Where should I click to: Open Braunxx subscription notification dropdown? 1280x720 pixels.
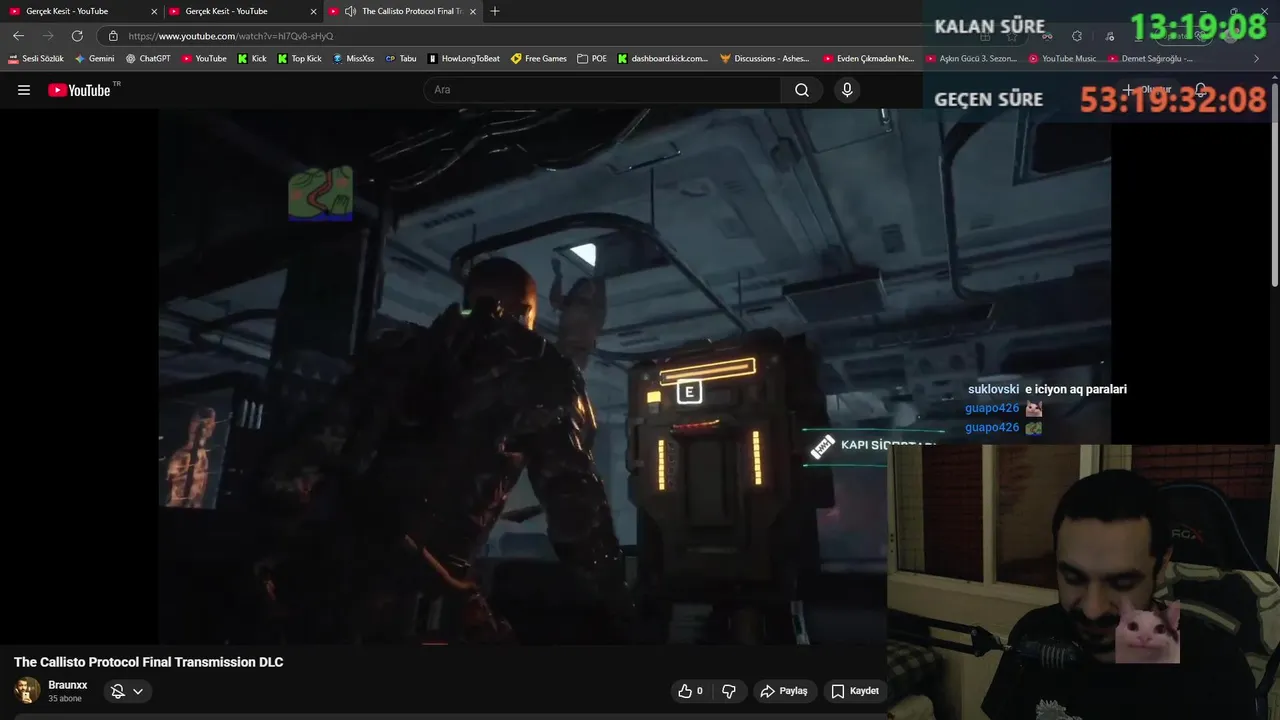pos(127,691)
